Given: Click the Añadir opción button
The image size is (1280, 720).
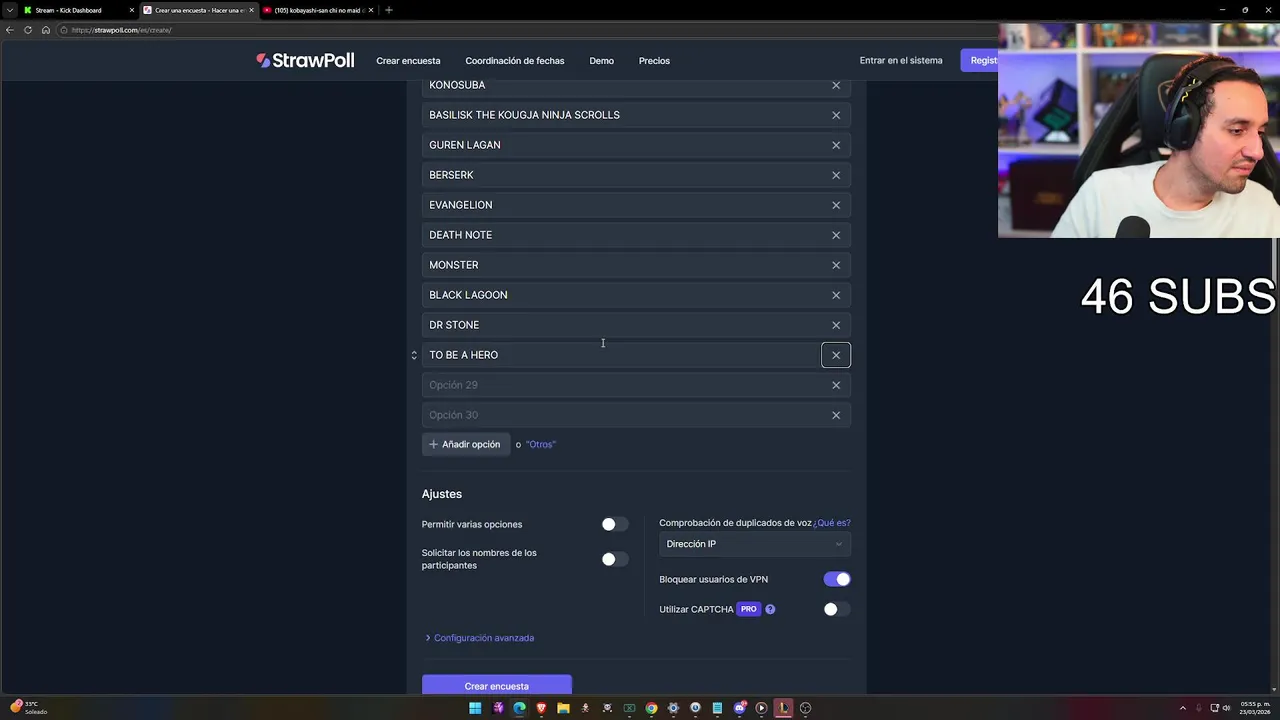Looking at the screenshot, I should [x=466, y=444].
